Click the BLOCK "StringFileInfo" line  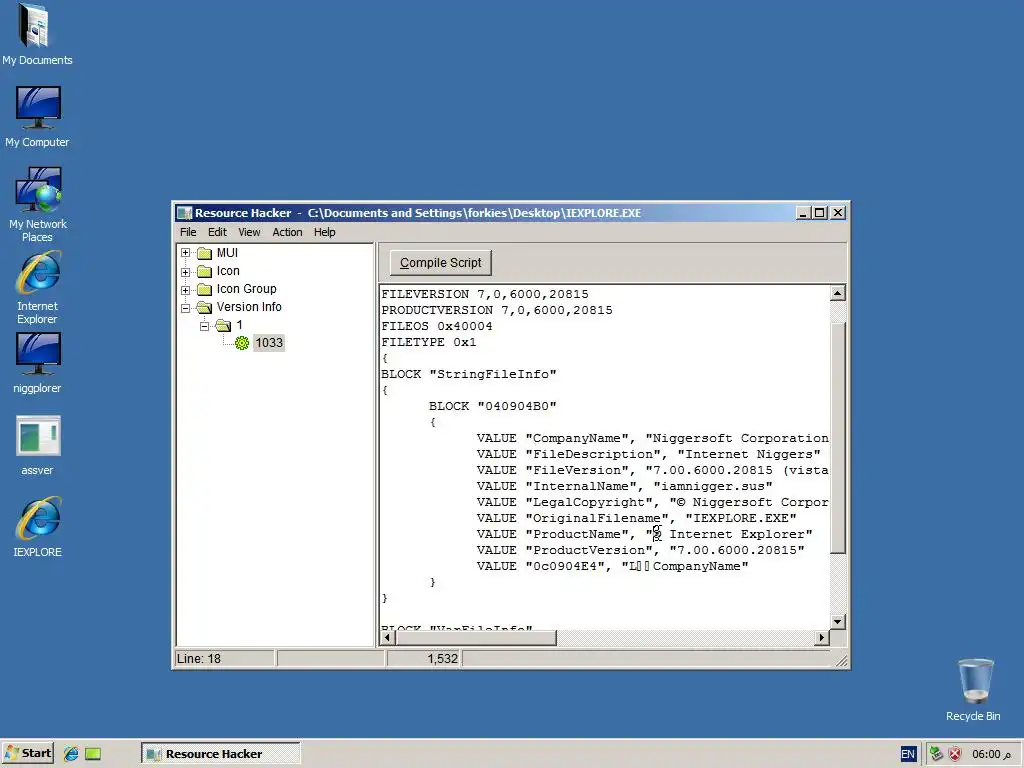pos(469,374)
